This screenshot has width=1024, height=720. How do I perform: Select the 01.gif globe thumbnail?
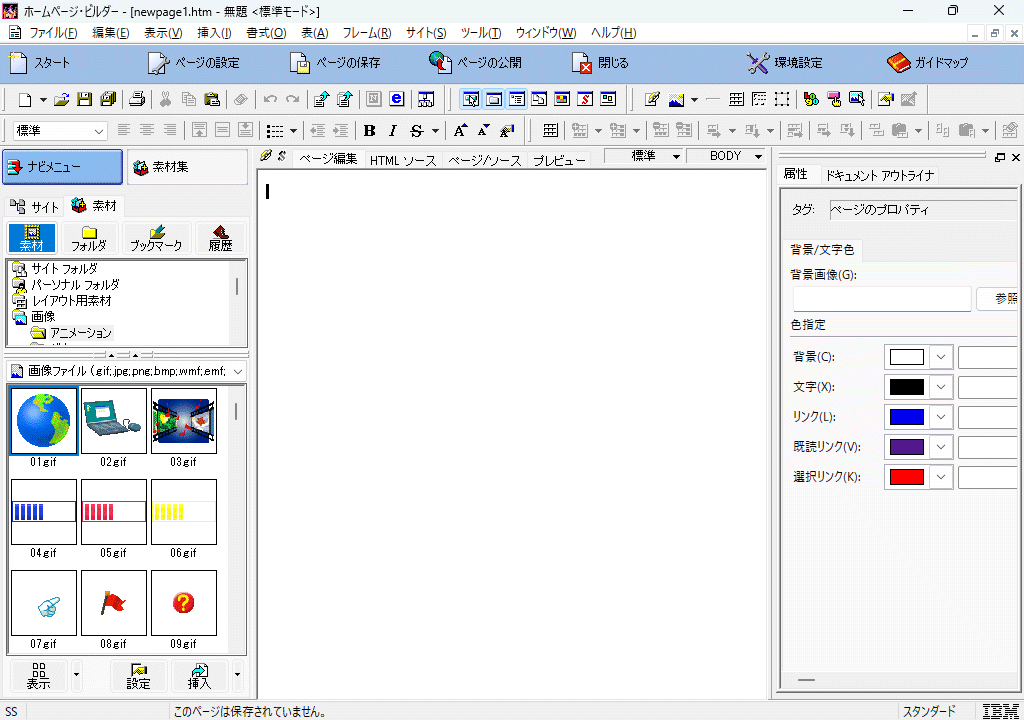point(43,421)
